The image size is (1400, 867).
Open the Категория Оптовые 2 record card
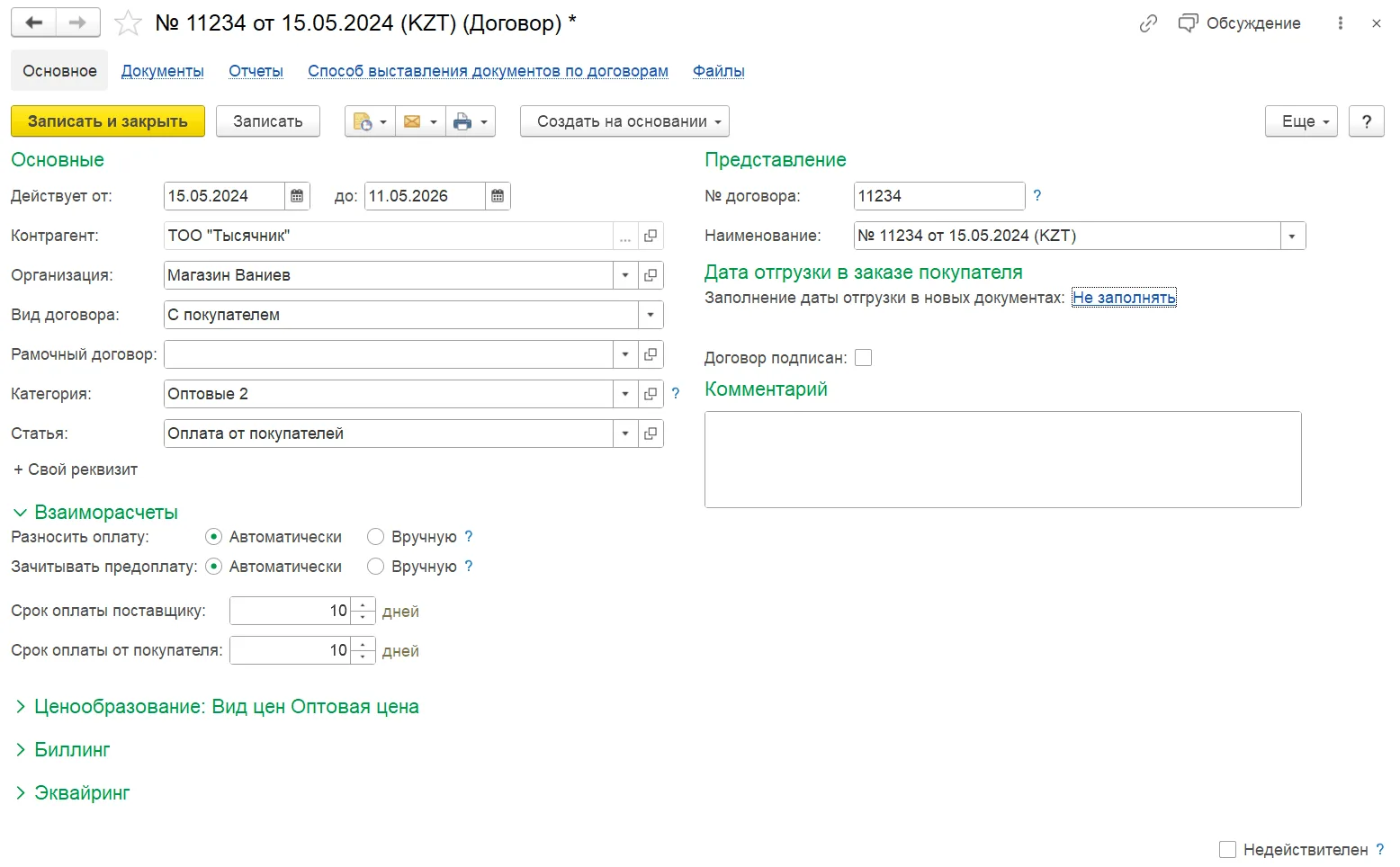(x=651, y=394)
